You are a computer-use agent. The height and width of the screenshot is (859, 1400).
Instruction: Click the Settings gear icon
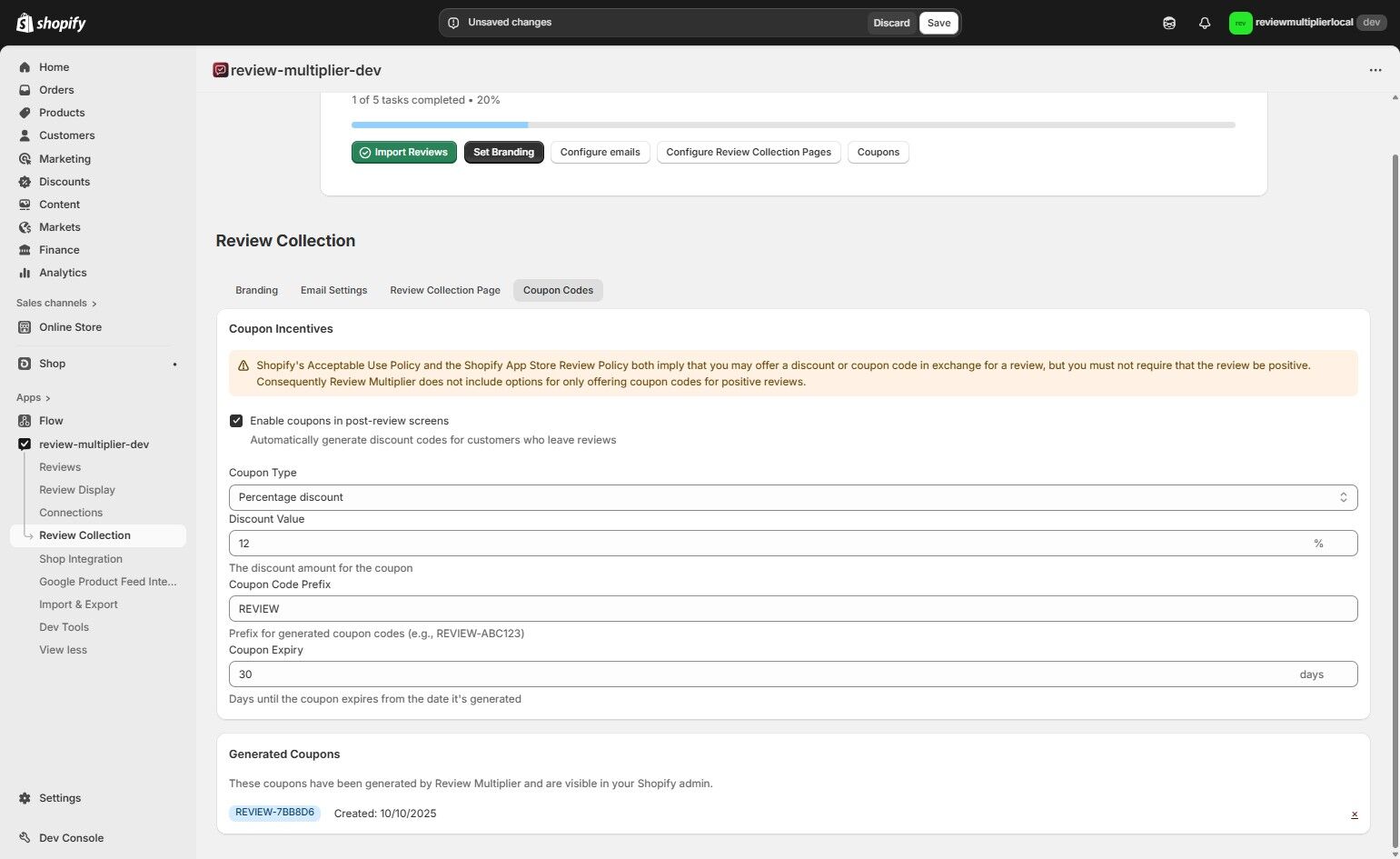(25, 798)
